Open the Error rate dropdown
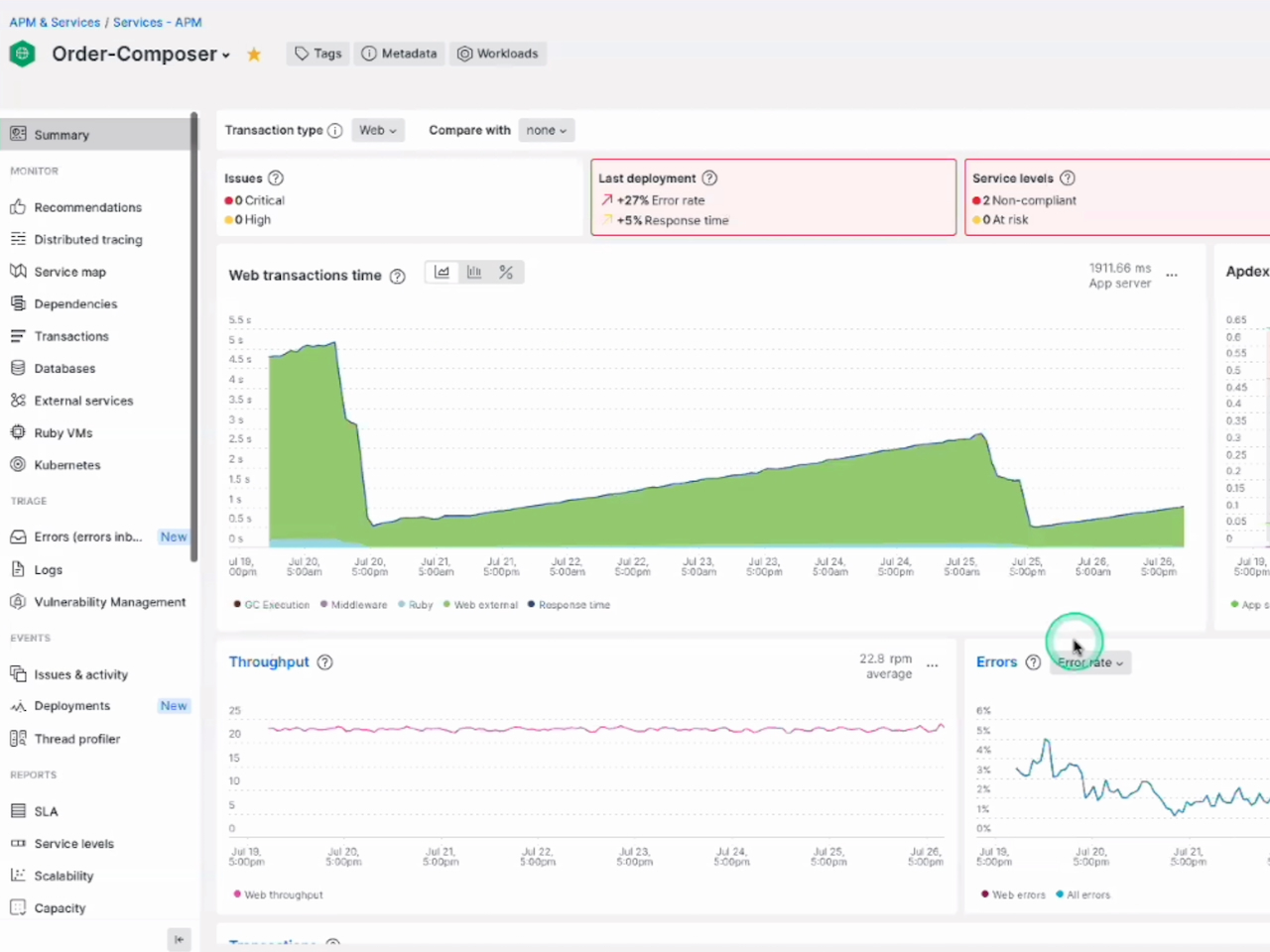 [1090, 662]
